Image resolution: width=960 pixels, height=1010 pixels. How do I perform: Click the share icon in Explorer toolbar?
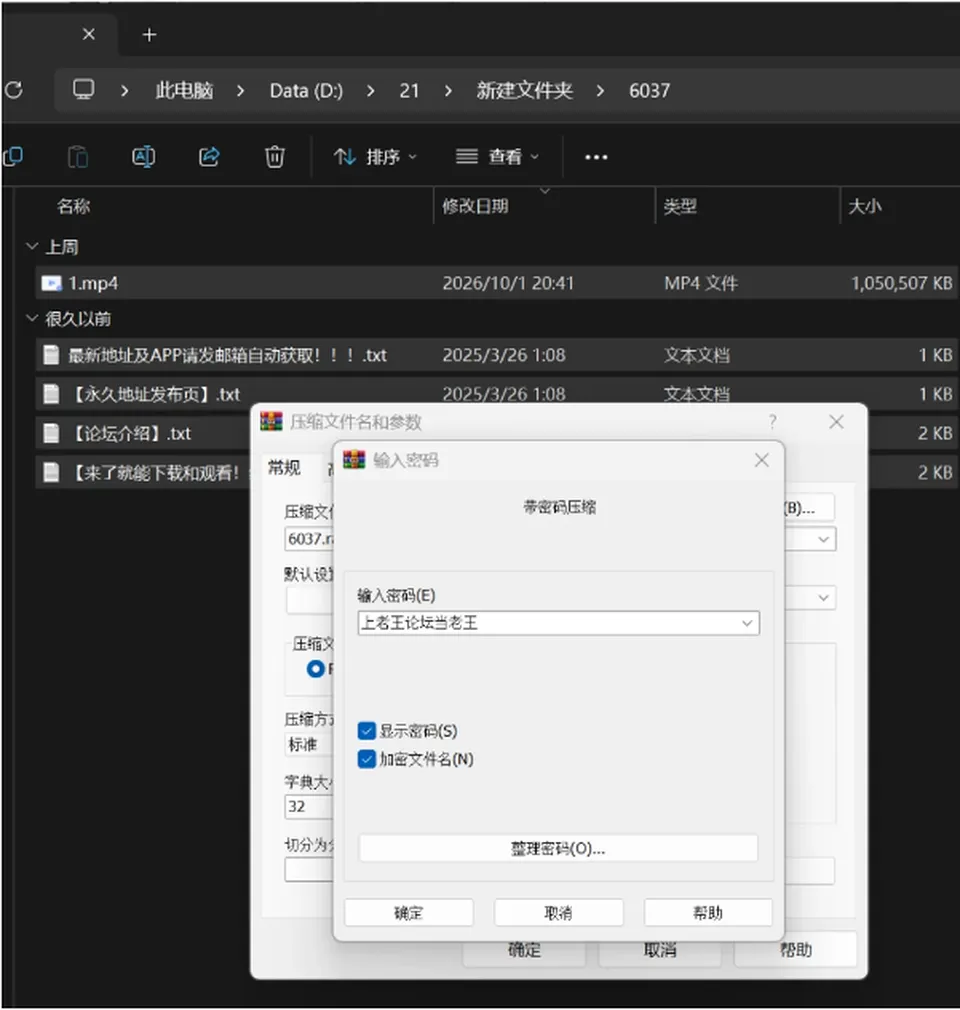[x=209, y=157]
